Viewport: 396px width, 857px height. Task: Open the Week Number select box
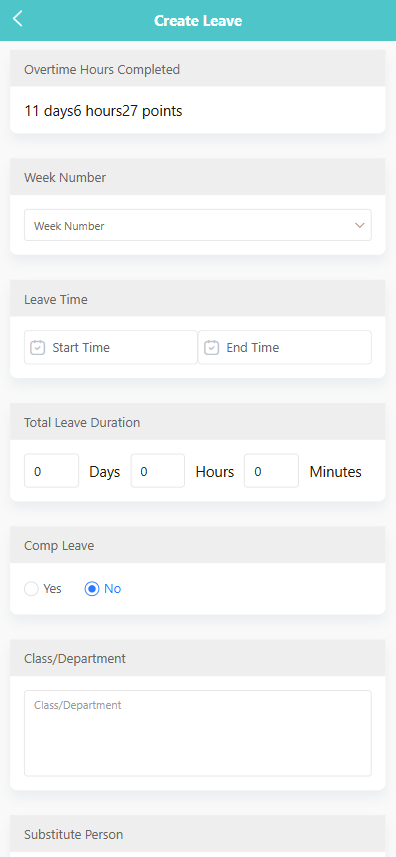[198, 225]
